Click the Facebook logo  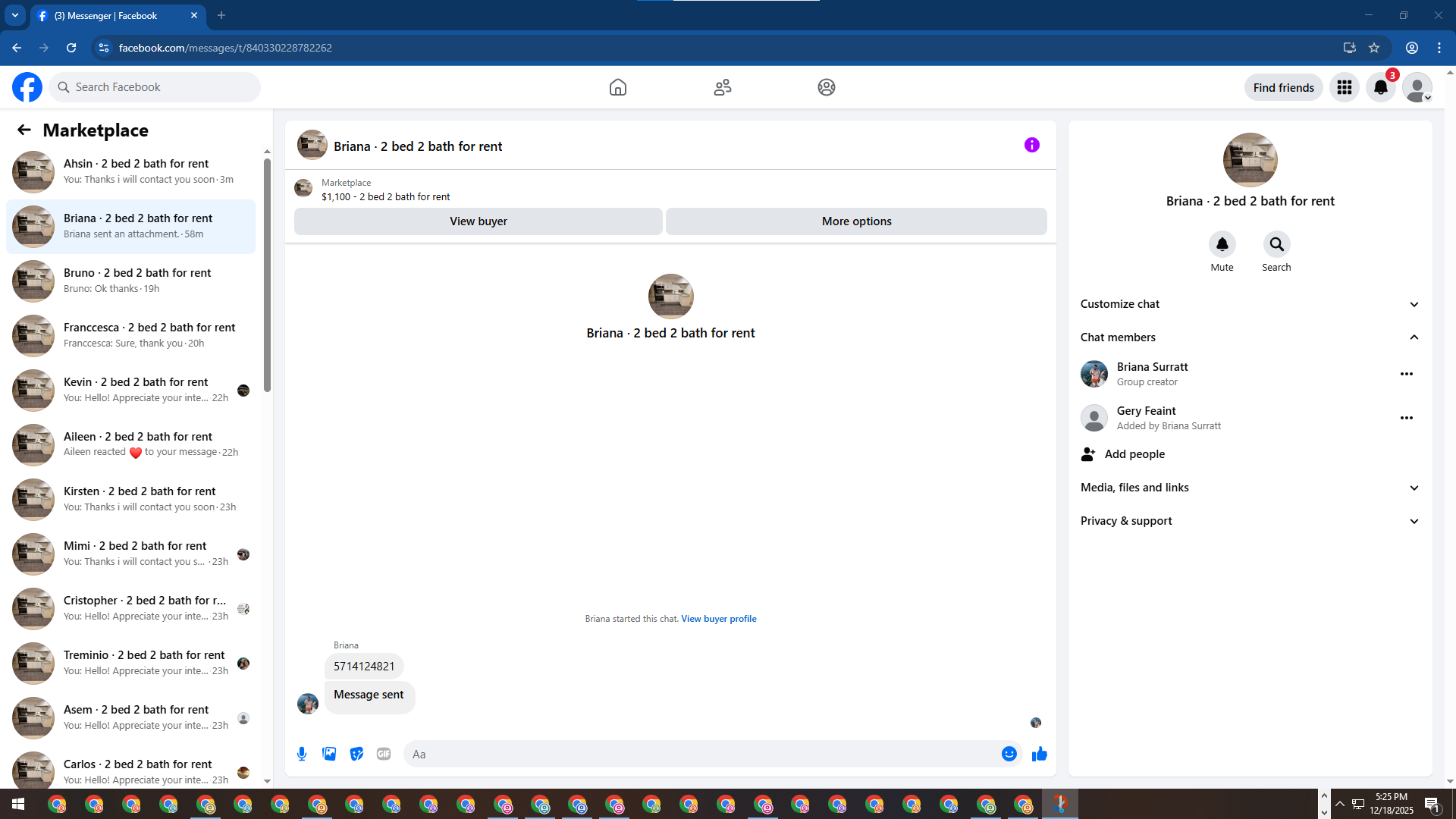27,87
